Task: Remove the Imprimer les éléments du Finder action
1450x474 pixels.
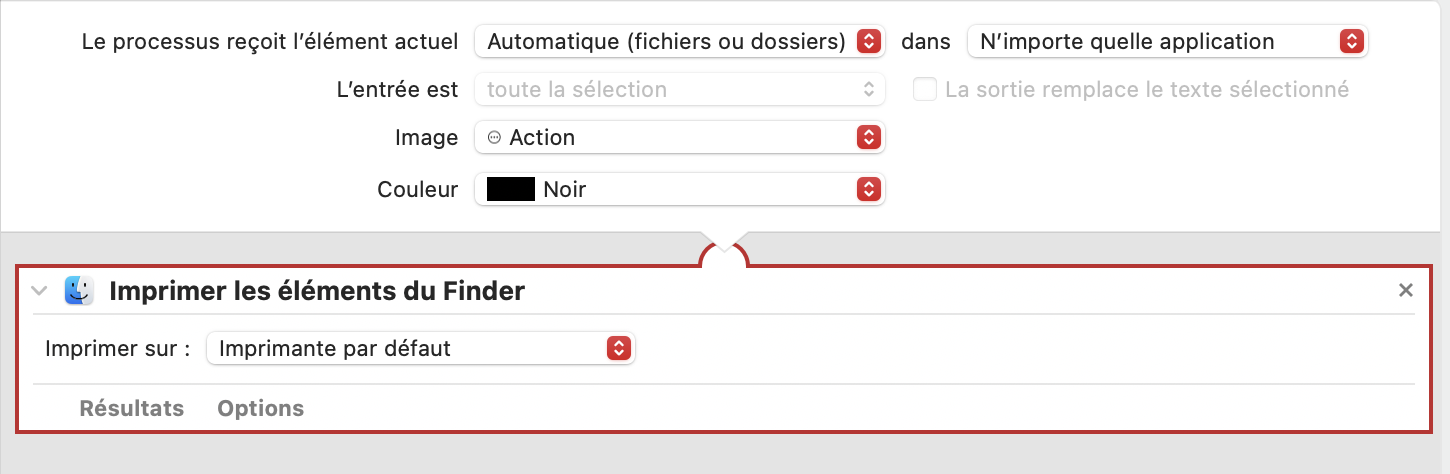Action: pyautogui.click(x=1405, y=291)
